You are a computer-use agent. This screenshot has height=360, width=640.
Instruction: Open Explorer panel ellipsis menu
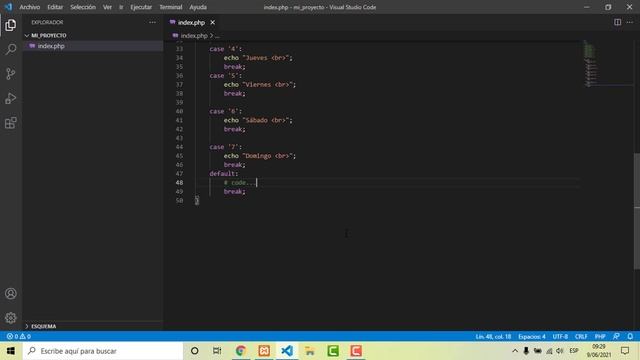point(152,22)
